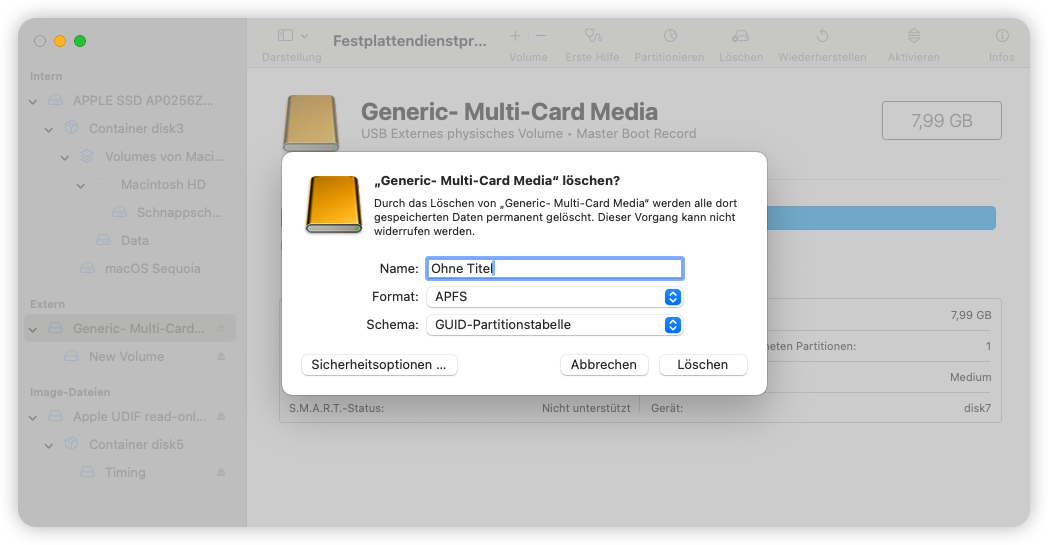
Task: Select the Extern section header
Action: [x=47, y=304]
